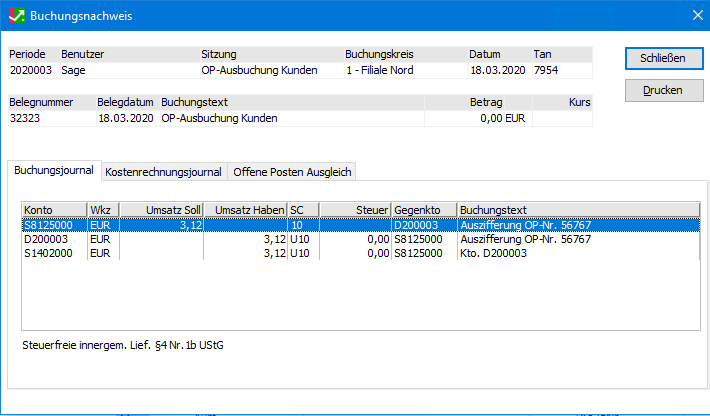Click the Belegnummer value 32323
The height and width of the screenshot is (416, 710).
pos(25,118)
